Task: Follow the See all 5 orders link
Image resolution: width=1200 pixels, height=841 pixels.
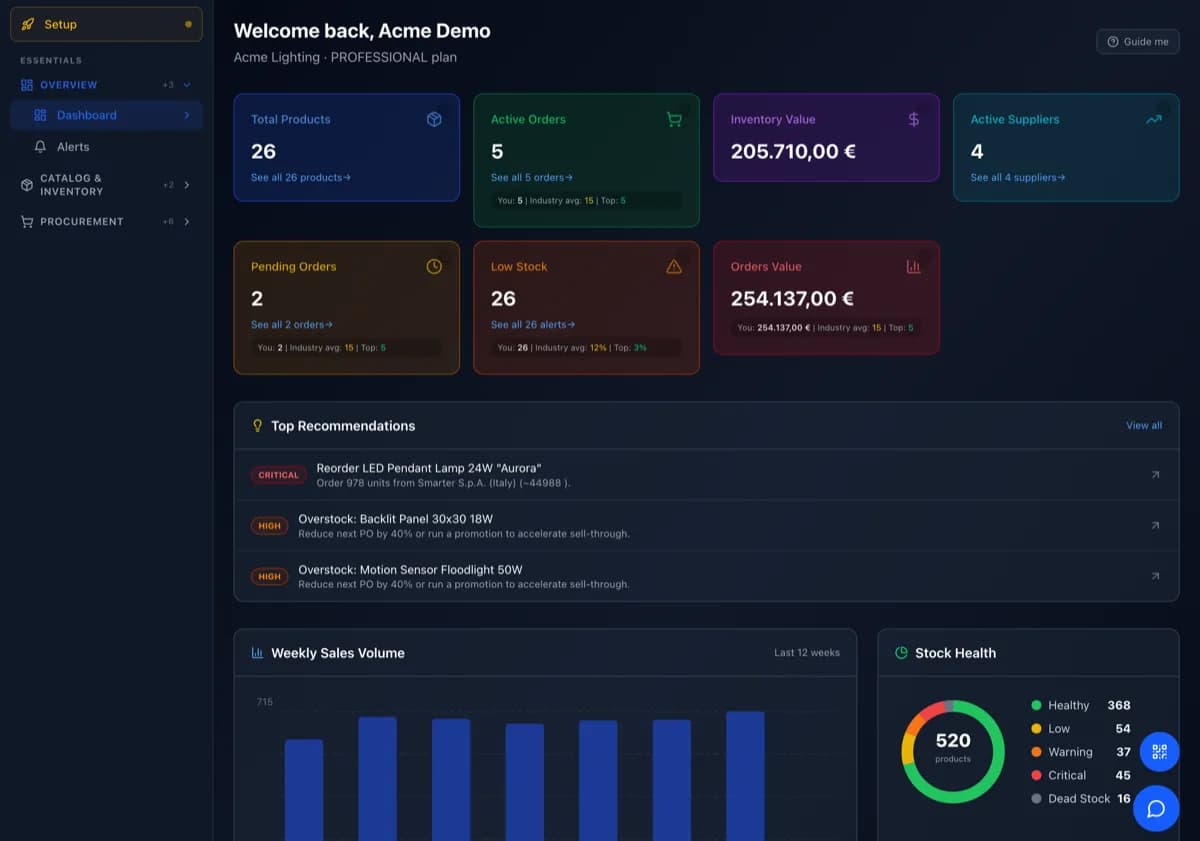Action: point(532,177)
